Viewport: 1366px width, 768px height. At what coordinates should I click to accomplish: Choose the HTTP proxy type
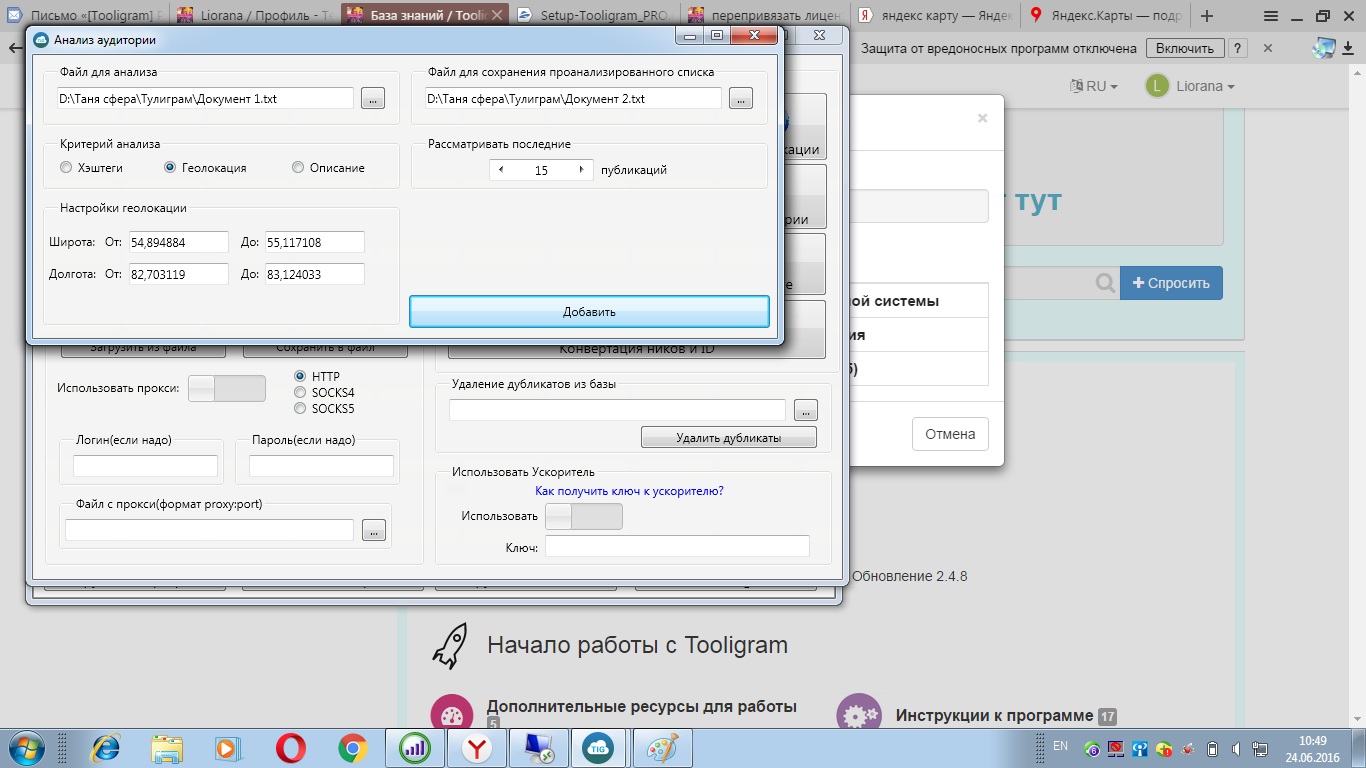click(300, 376)
